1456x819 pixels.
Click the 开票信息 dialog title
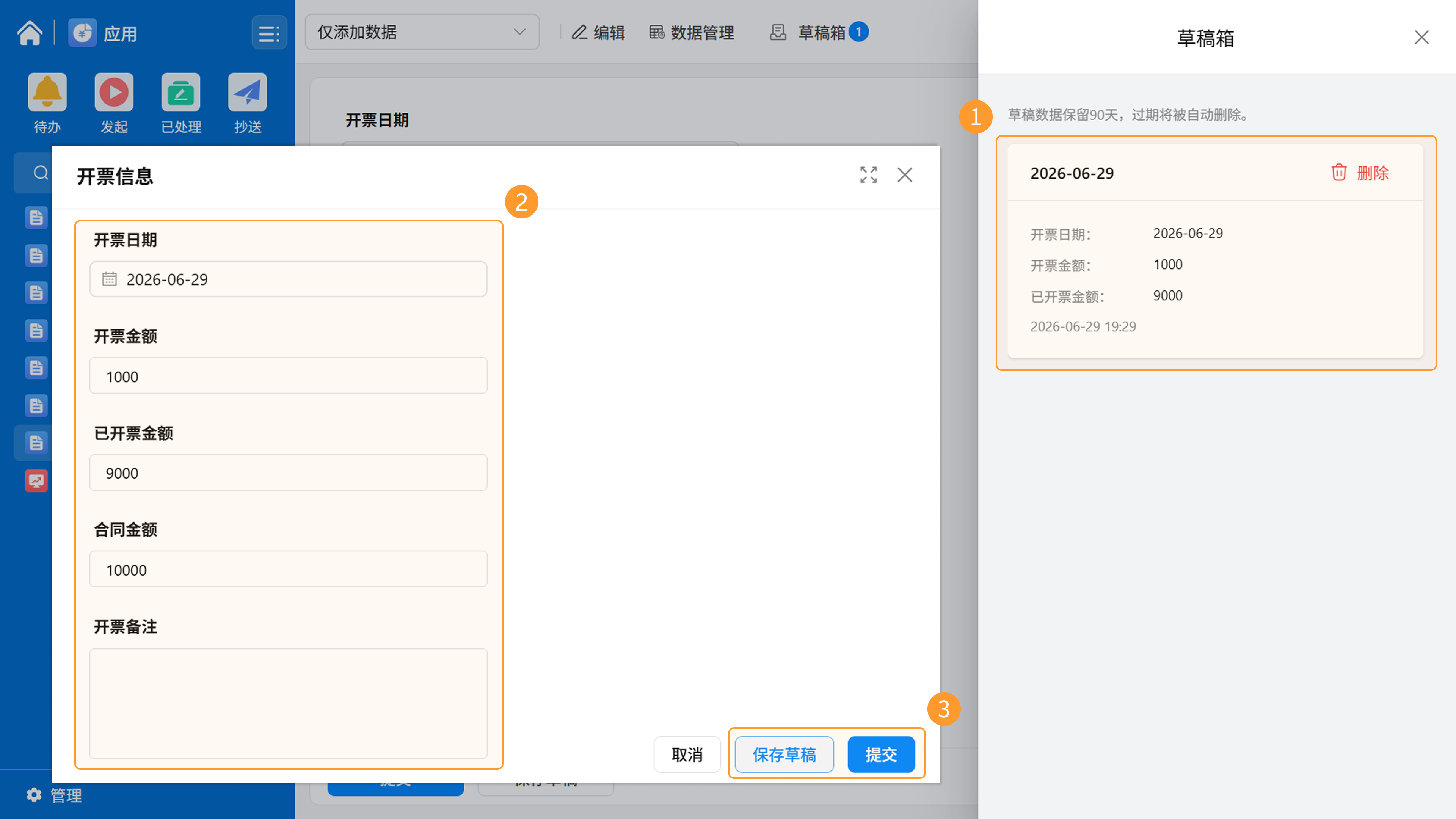point(115,176)
